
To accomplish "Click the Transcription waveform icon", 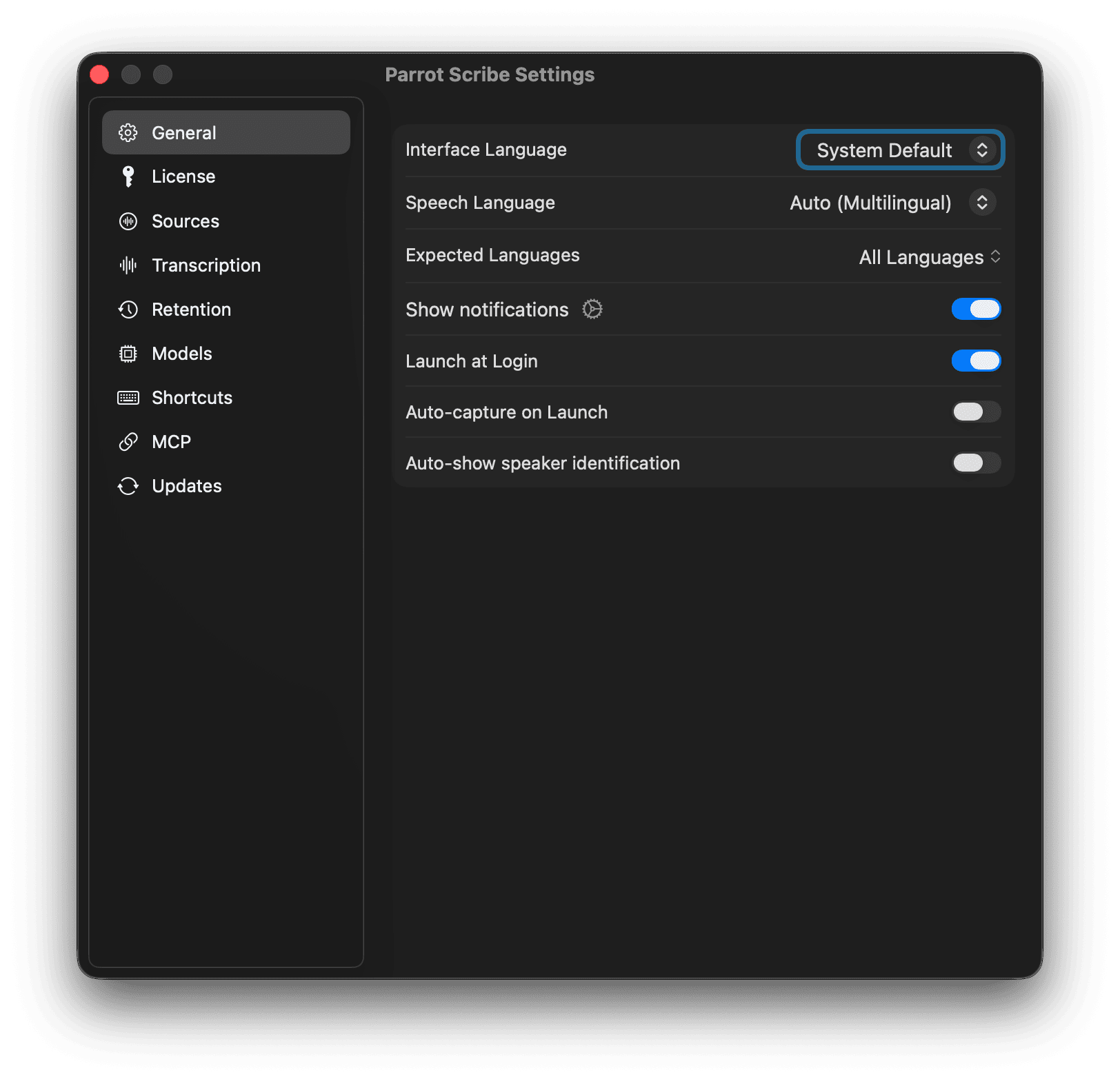I will click(x=128, y=265).
